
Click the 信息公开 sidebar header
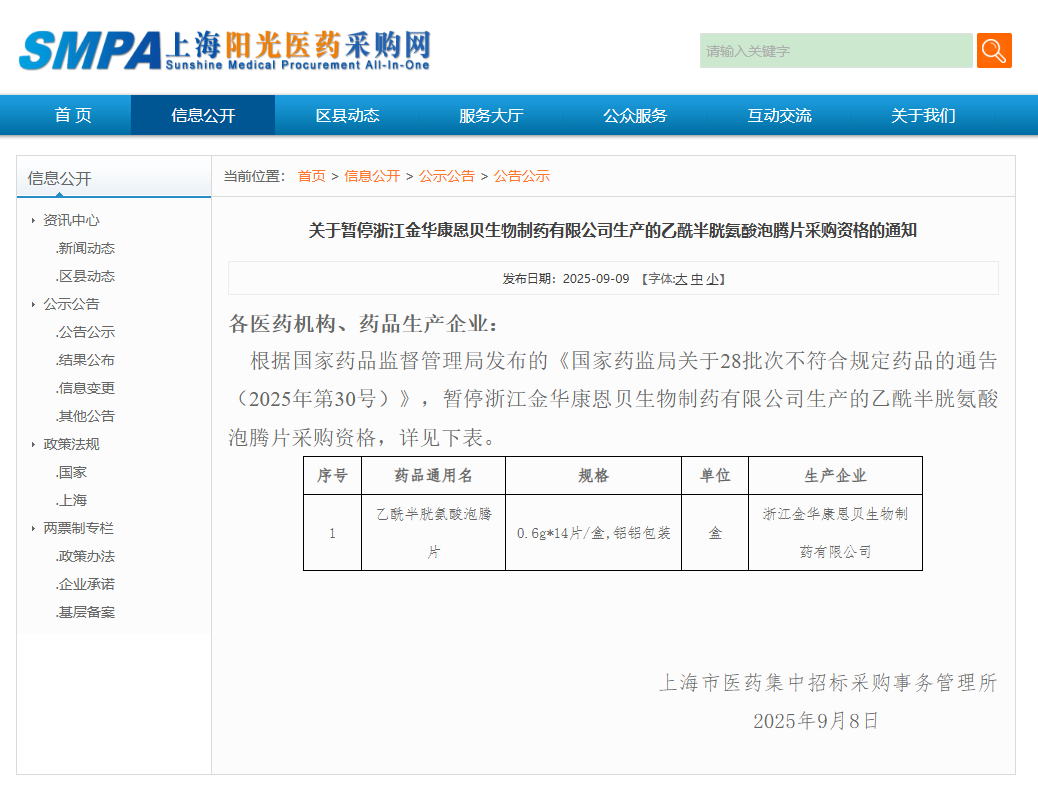(60, 178)
